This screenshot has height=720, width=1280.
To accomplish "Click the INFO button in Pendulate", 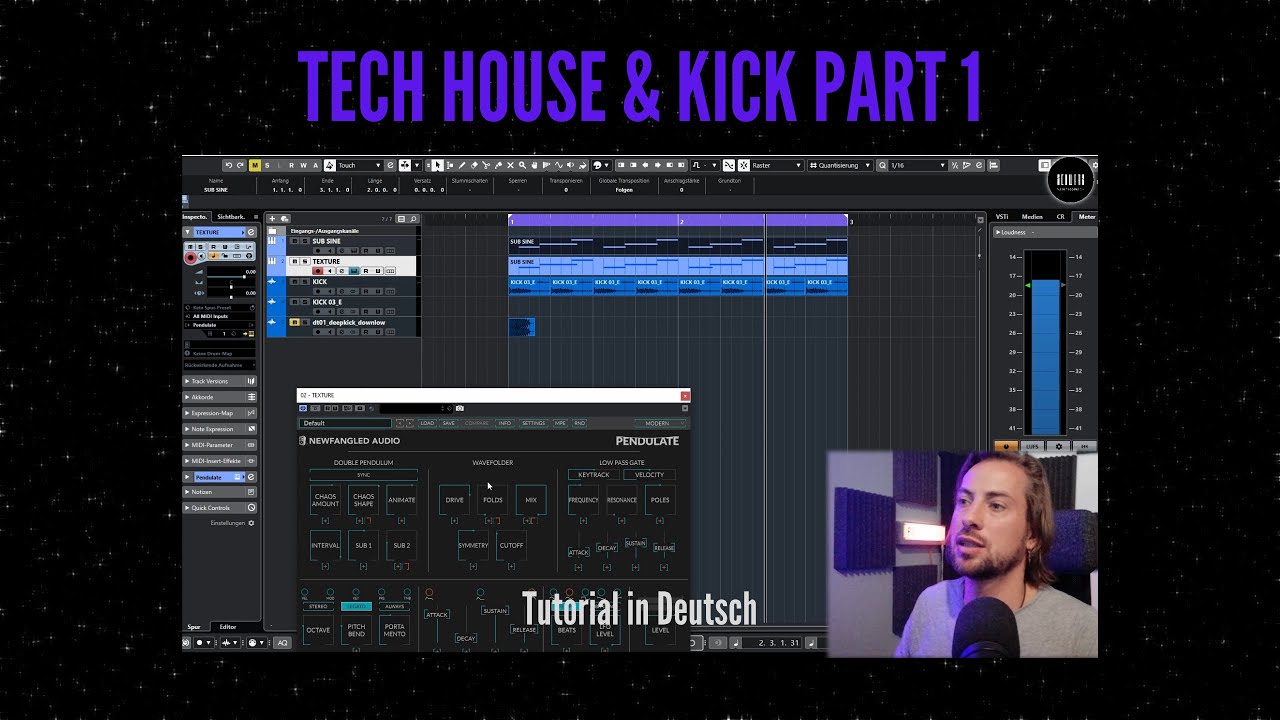I will [x=505, y=423].
